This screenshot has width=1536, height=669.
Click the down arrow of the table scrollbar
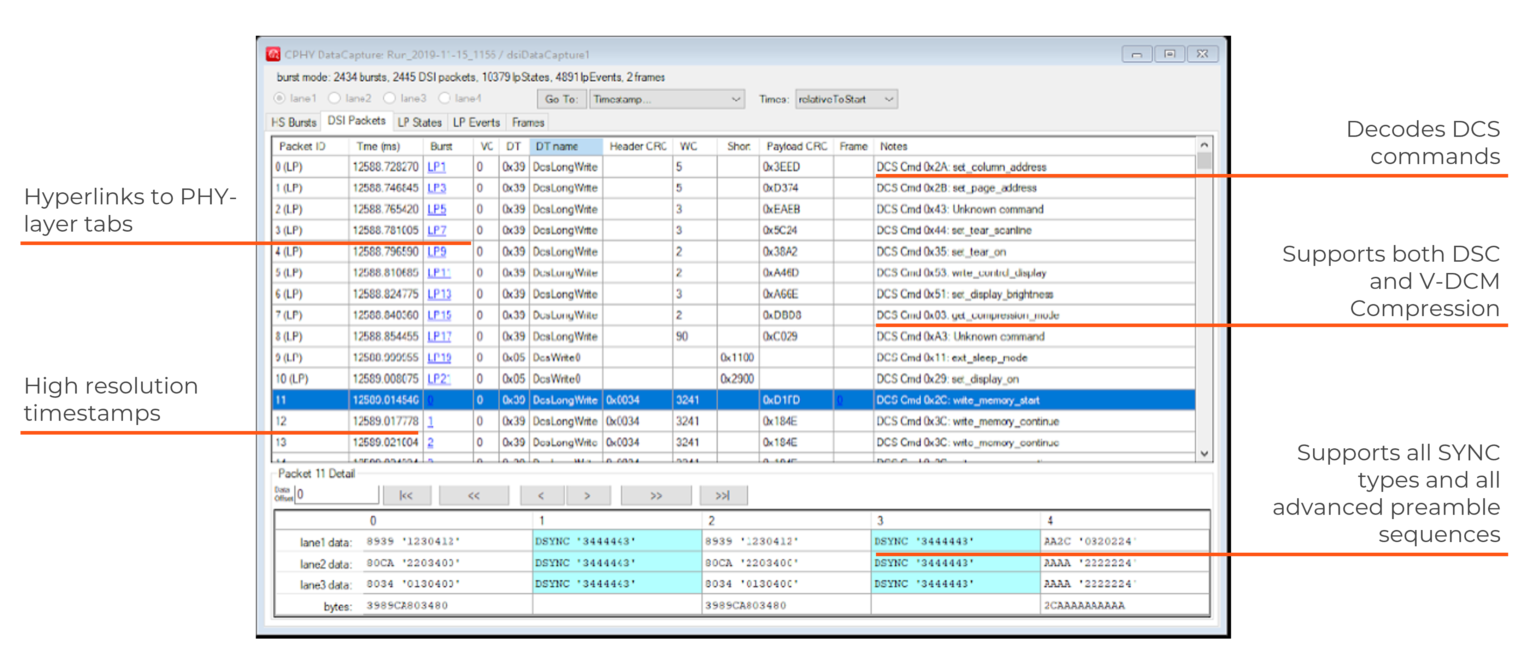[x=1204, y=453]
